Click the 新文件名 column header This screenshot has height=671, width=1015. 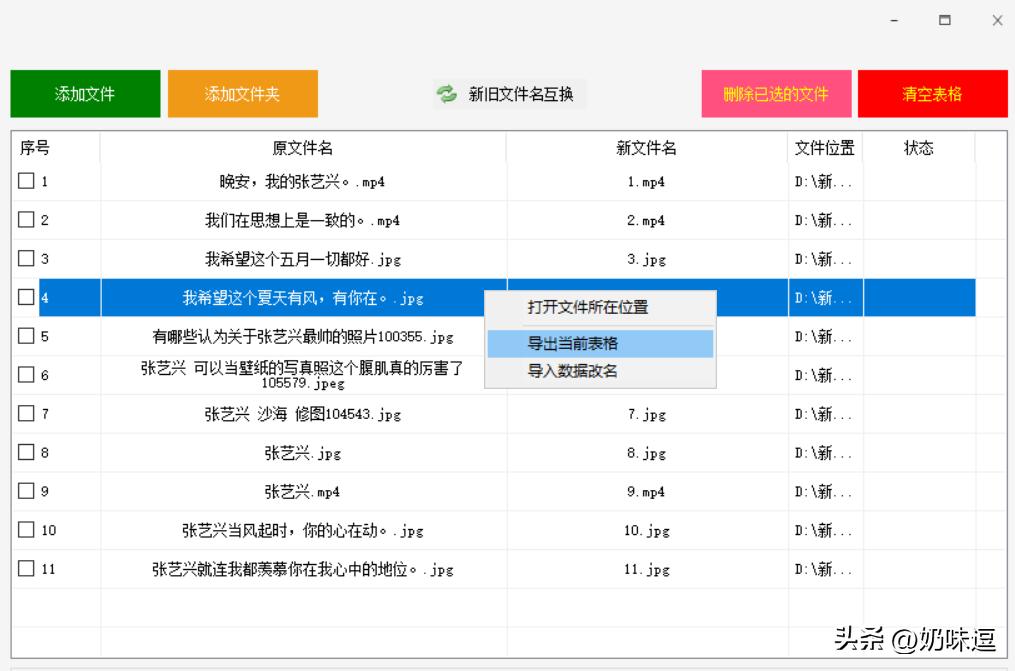click(x=646, y=148)
